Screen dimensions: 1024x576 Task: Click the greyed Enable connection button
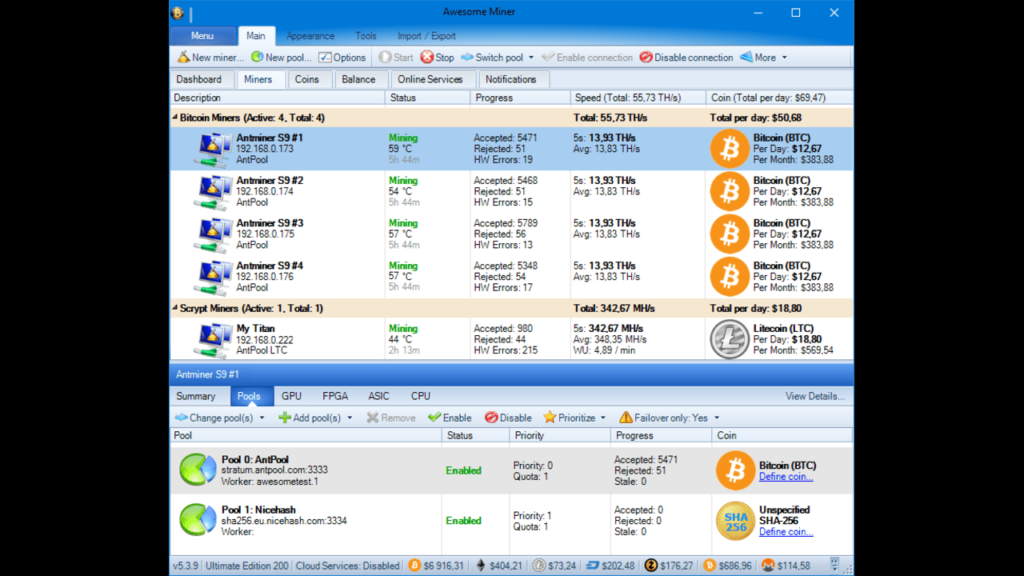pyautogui.click(x=587, y=57)
